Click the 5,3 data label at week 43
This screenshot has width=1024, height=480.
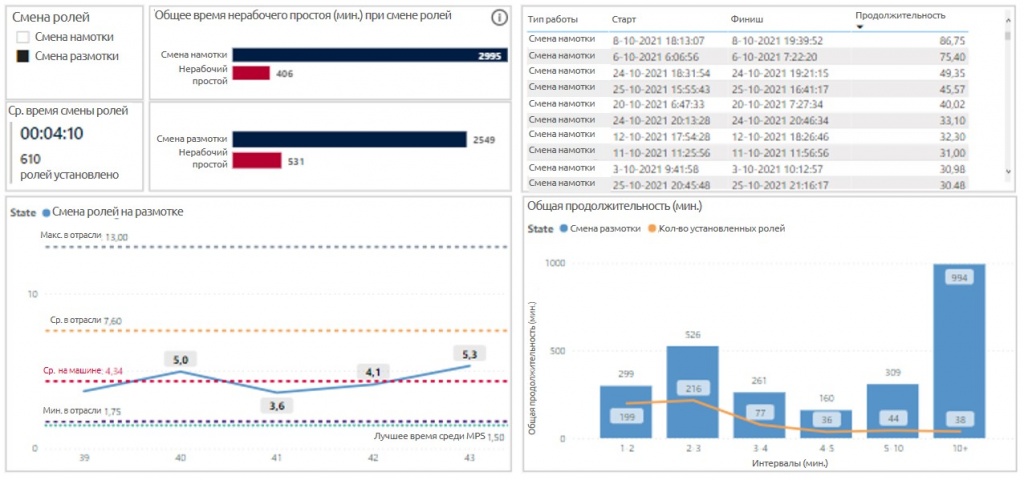point(470,354)
